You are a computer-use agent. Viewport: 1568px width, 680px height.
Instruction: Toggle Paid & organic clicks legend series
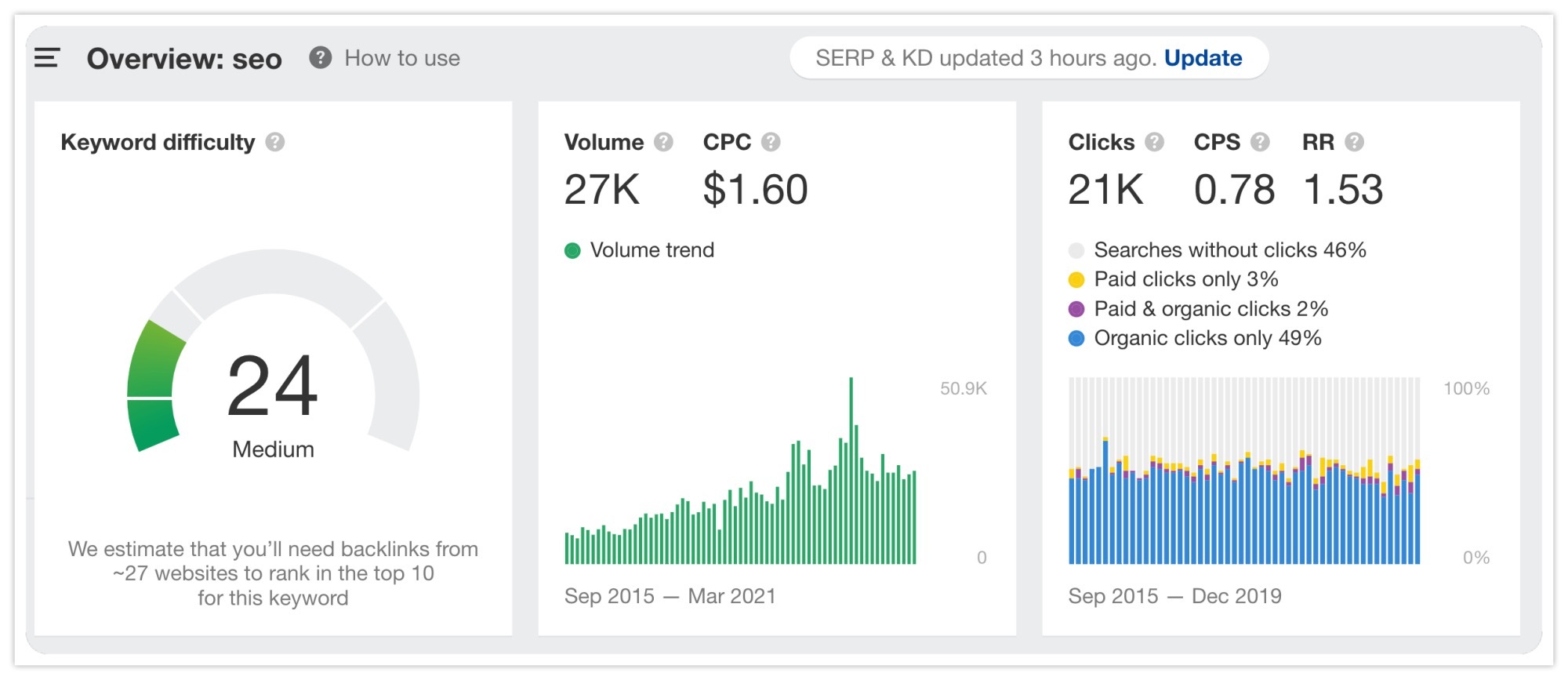coord(1198,309)
